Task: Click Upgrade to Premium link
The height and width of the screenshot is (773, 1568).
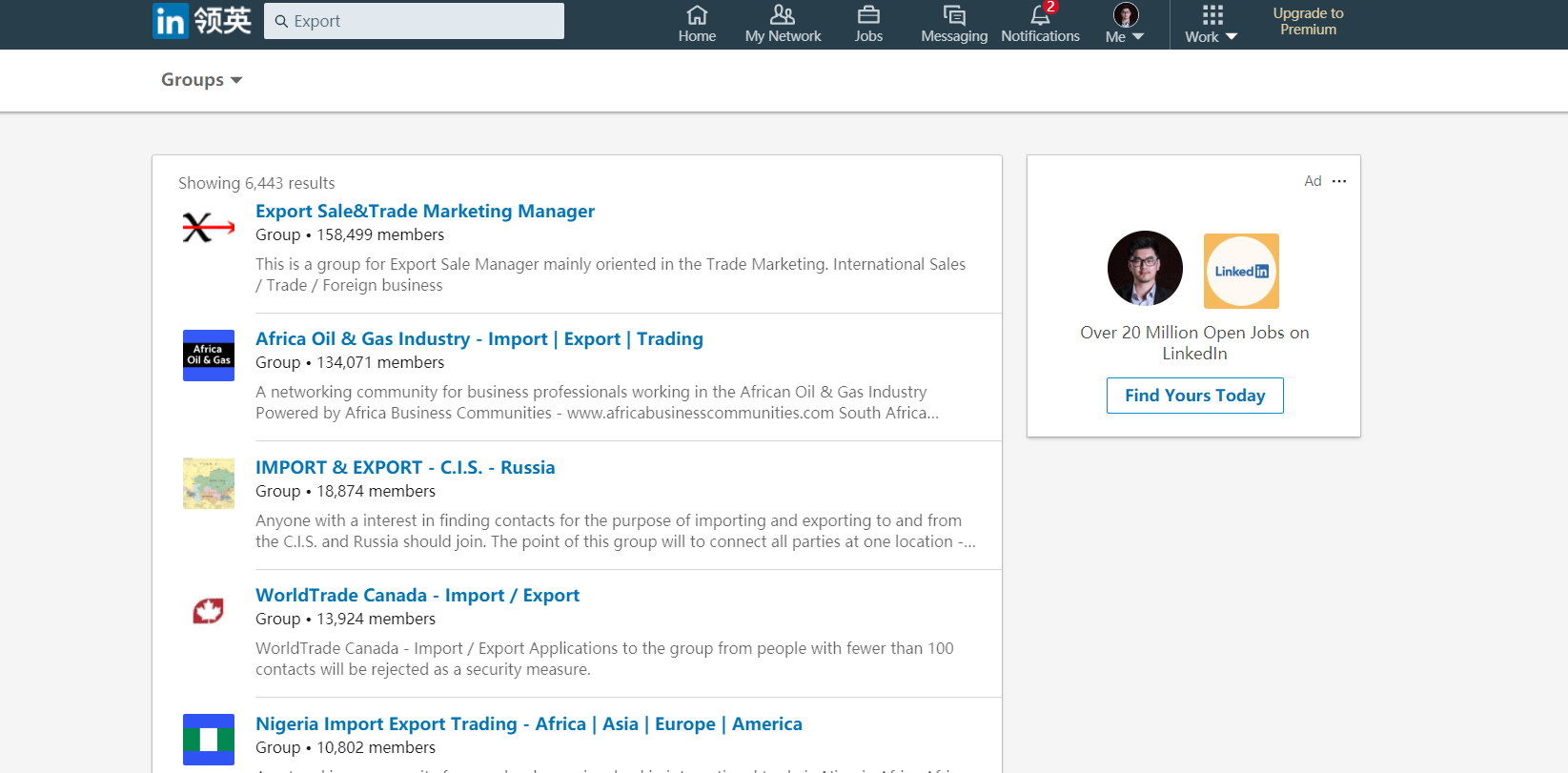Action: 1308,21
